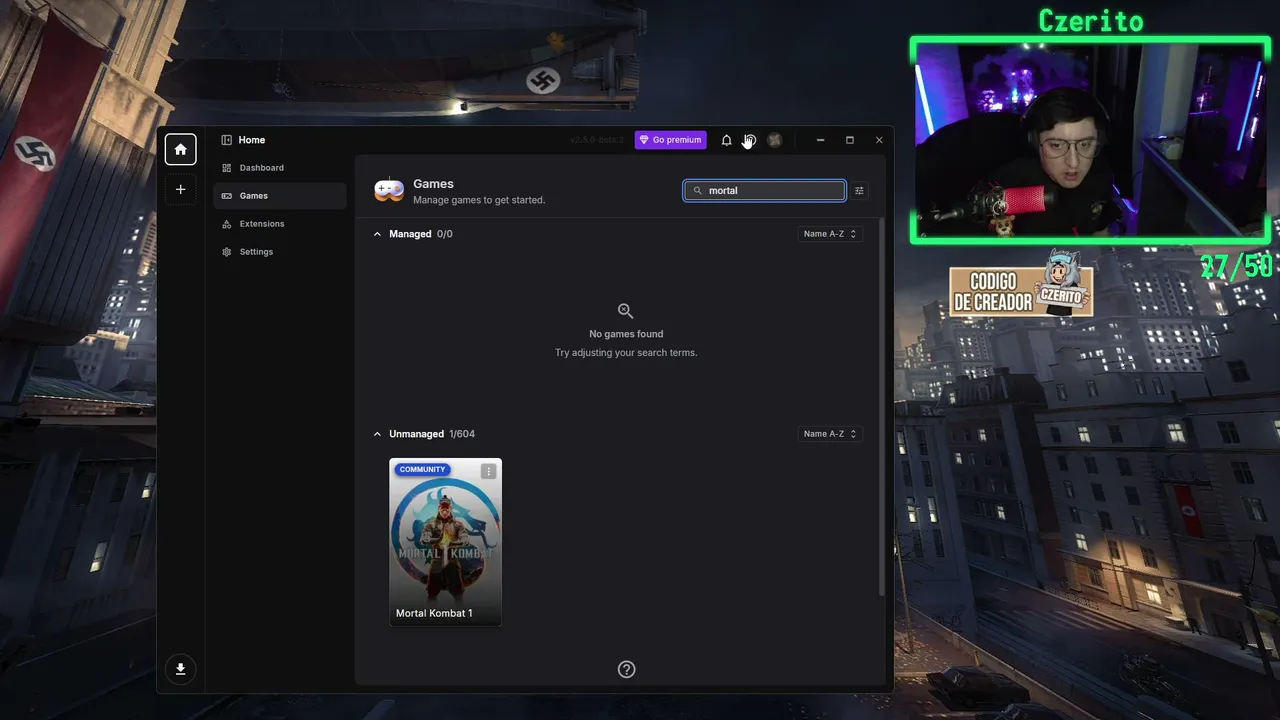Open the Unmanaged Name A-Z sort dropdown
Image resolution: width=1280 pixels, height=720 pixels.
pos(830,434)
